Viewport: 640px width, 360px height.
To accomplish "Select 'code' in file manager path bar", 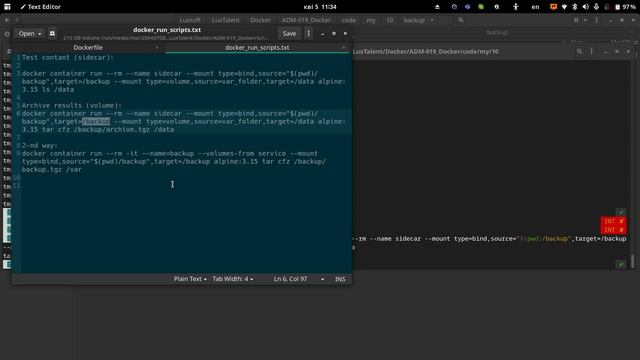I will point(349,20).
